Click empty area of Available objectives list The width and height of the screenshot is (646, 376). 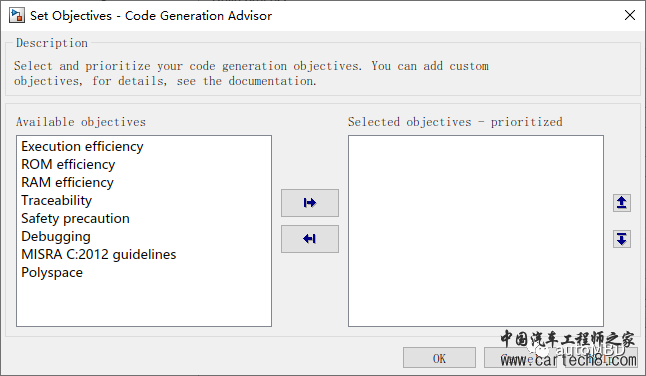144,304
